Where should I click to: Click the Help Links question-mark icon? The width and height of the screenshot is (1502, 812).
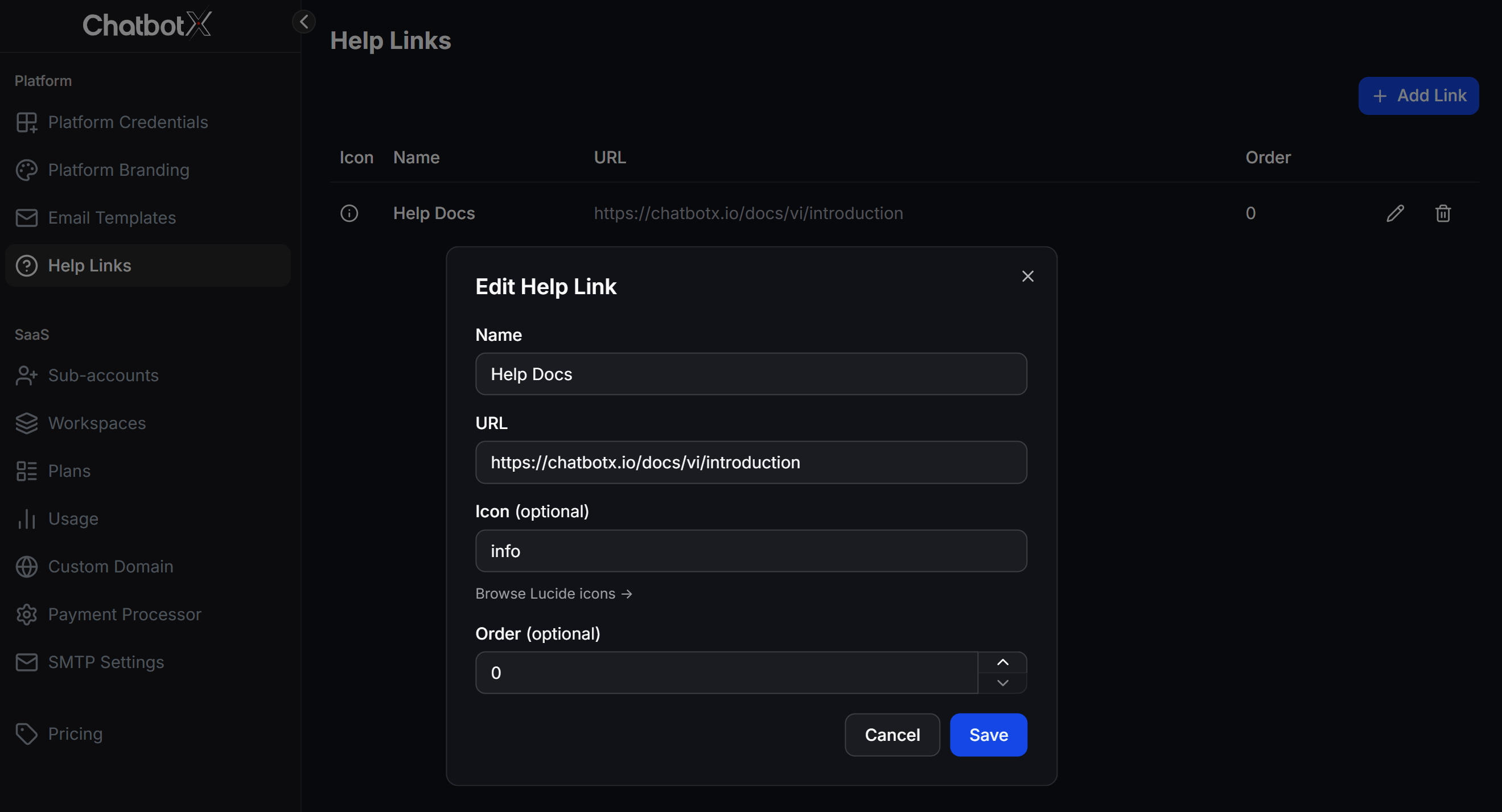[27, 266]
